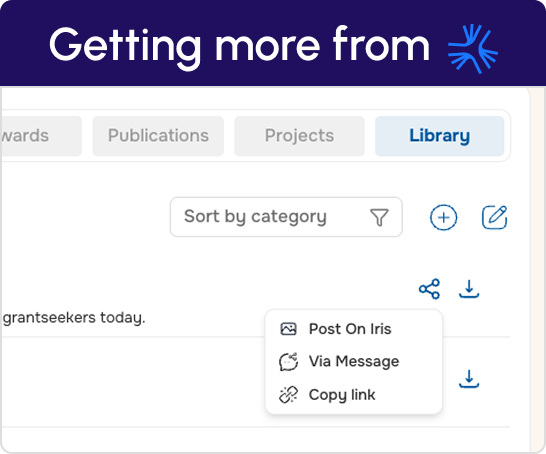Select the Library tab
The height and width of the screenshot is (454, 546).
point(439,136)
